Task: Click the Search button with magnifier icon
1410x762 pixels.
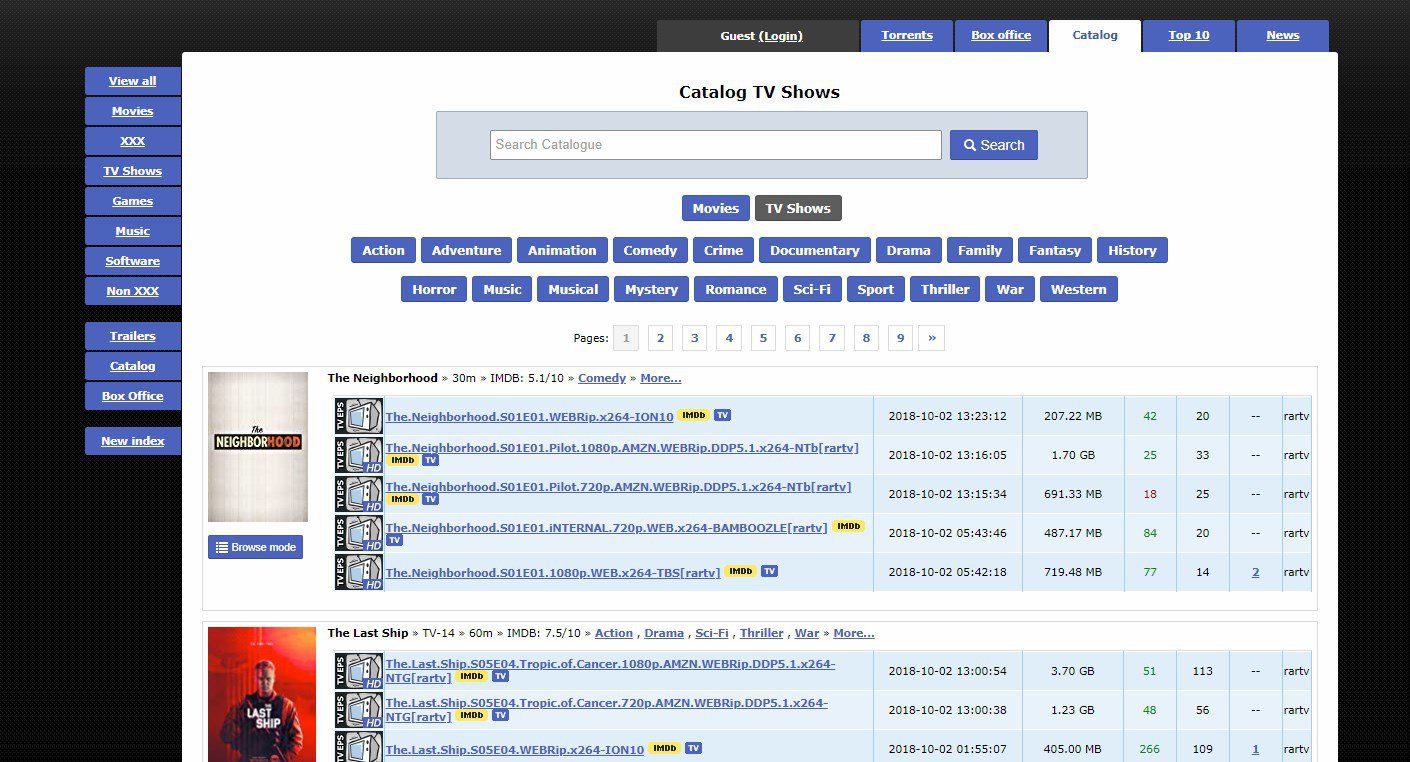Action: [x=994, y=145]
